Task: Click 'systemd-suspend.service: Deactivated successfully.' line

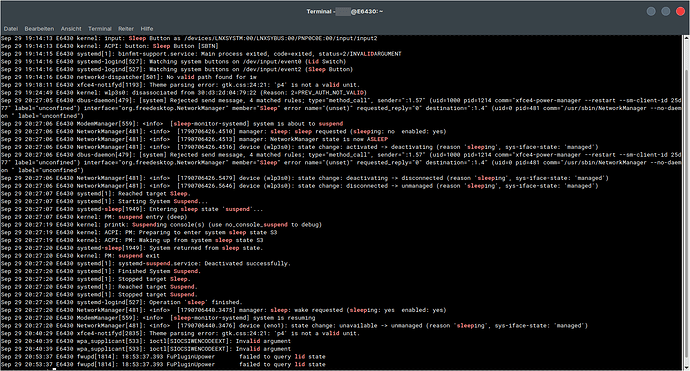Action: tap(146, 264)
